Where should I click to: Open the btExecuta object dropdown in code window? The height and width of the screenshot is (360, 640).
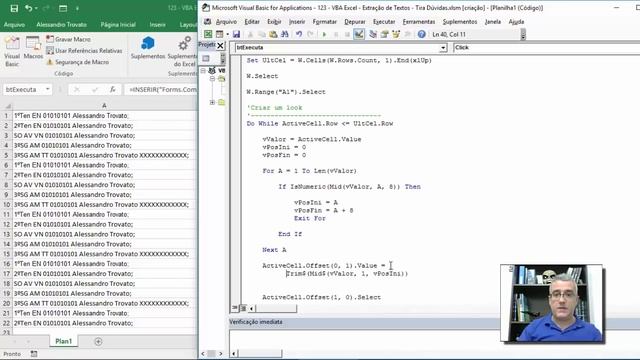(x=443, y=48)
